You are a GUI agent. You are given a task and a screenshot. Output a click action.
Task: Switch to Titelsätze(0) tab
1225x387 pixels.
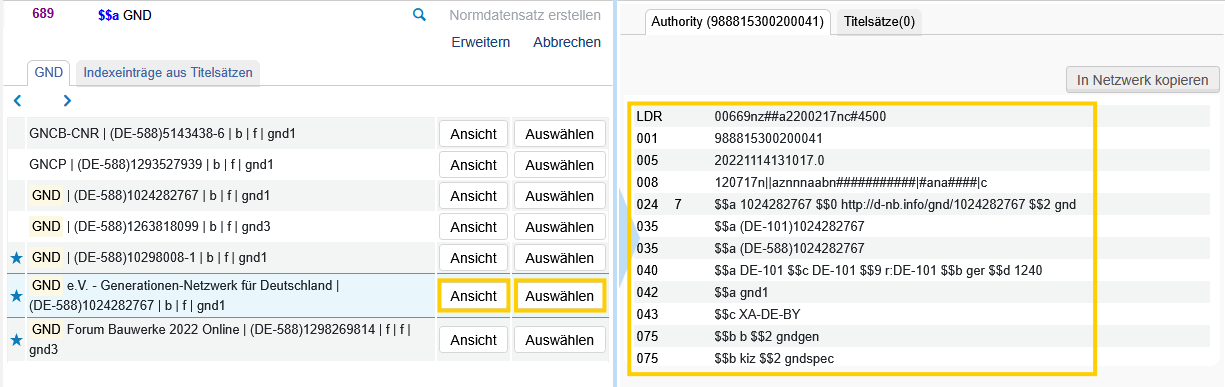point(881,21)
